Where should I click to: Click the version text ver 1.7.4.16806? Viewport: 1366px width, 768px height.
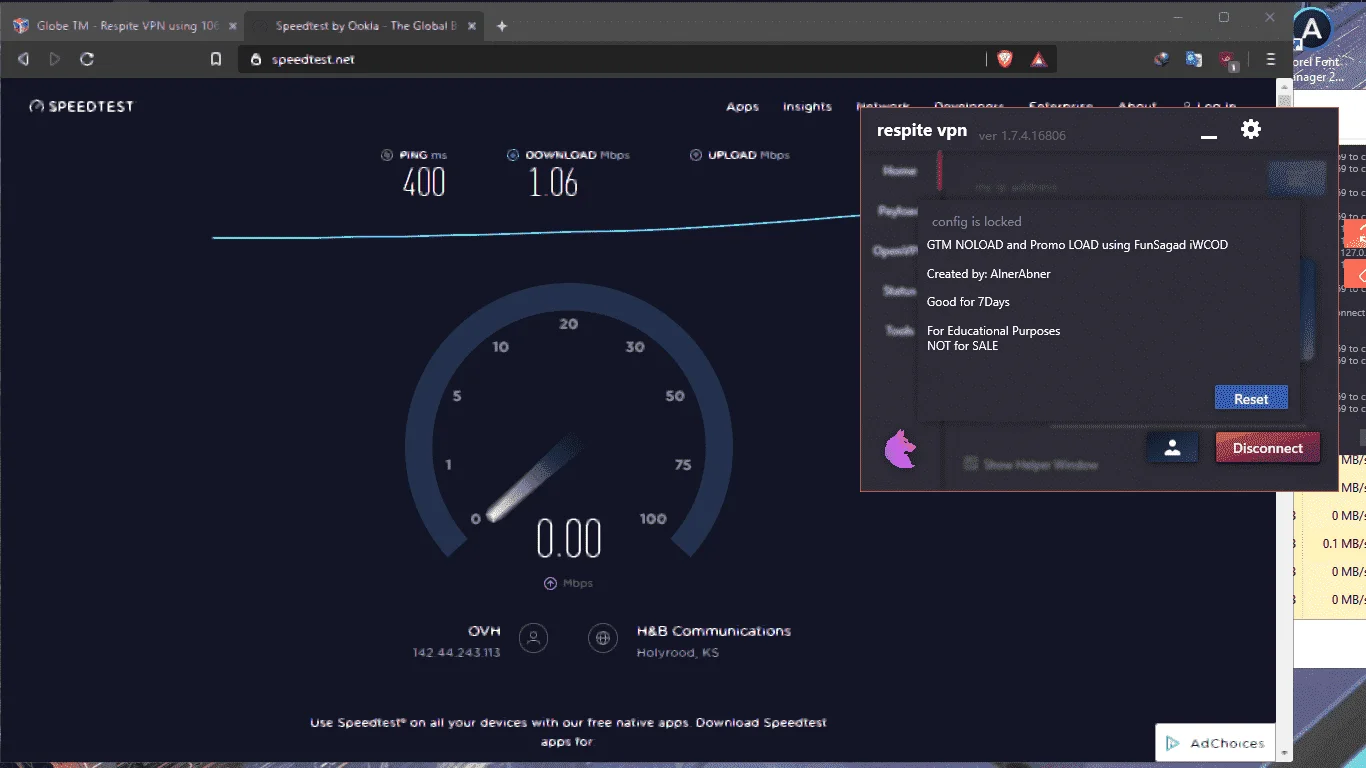pyautogui.click(x=1022, y=136)
